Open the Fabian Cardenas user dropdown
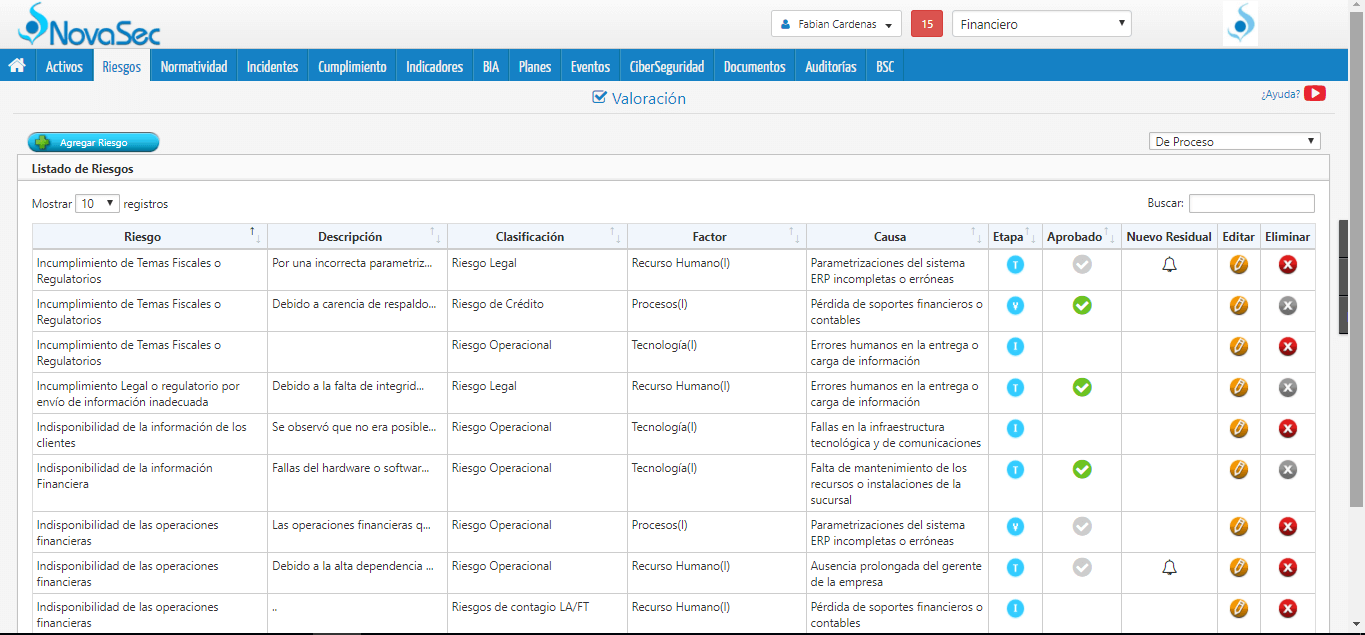The height and width of the screenshot is (635, 1365). 836,24
